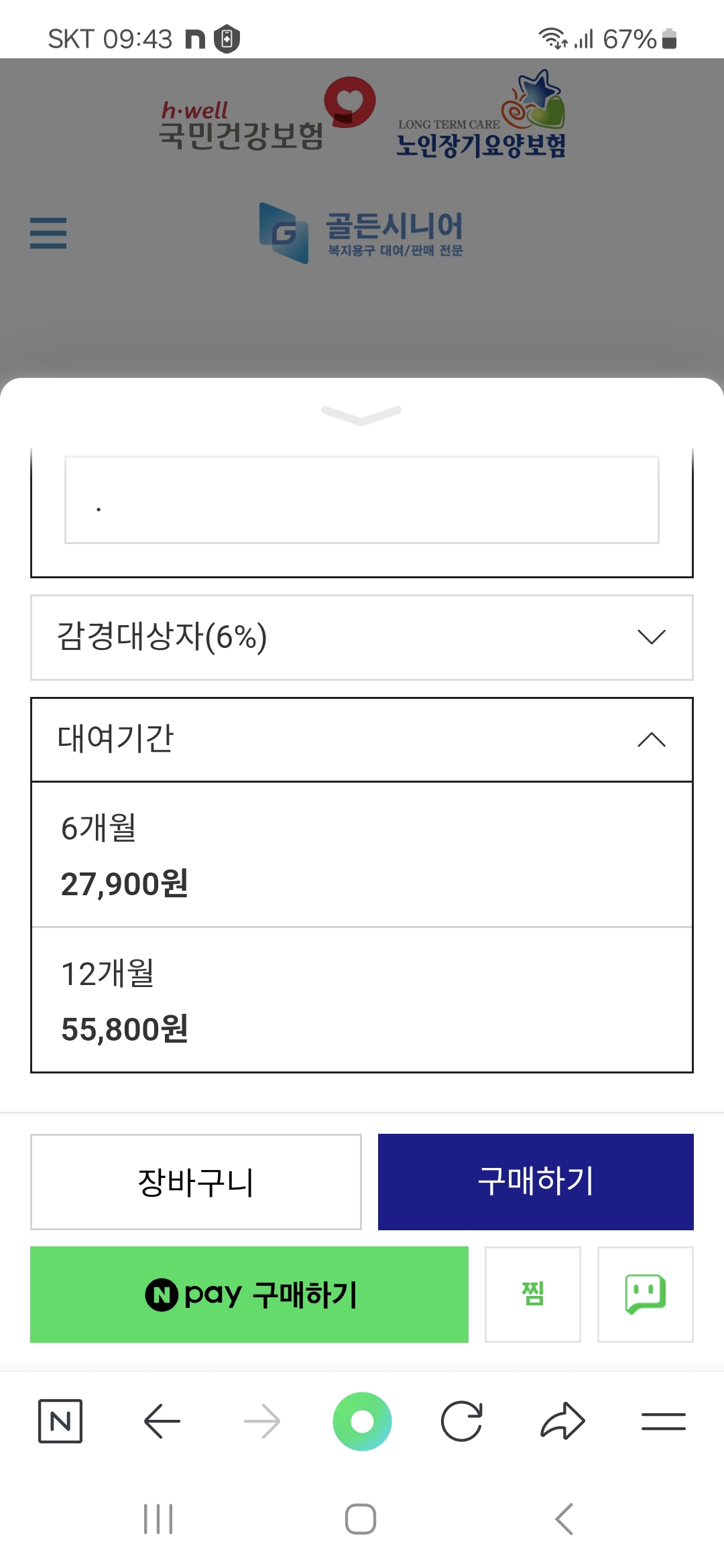Image resolution: width=724 pixels, height=1568 pixels.
Task: Open the hamburger menu icon
Action: 48,233
